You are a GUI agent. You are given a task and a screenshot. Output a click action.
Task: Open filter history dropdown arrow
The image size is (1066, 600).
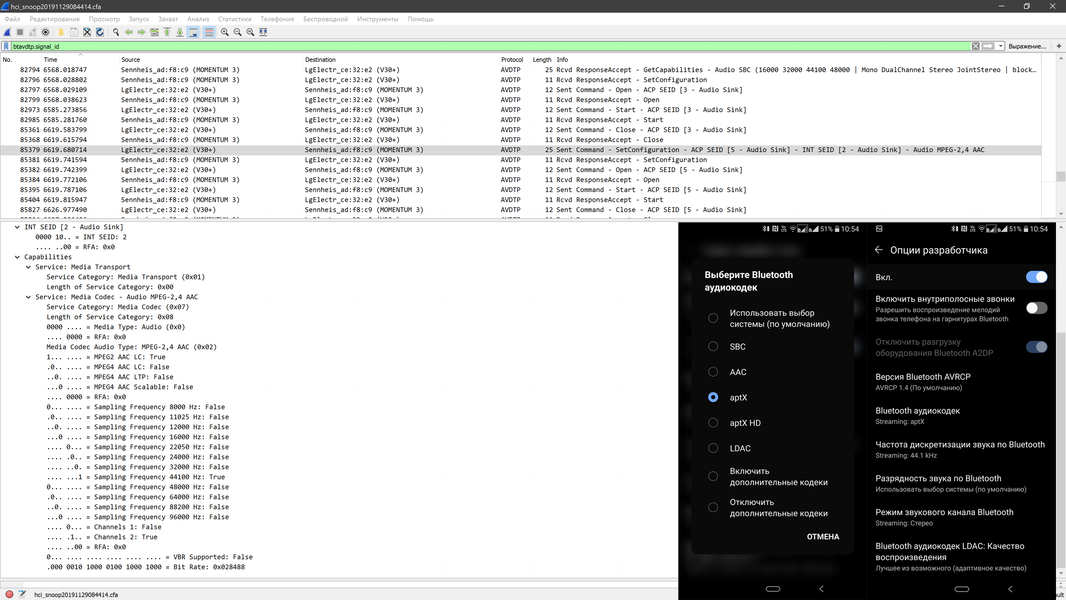1000,46
